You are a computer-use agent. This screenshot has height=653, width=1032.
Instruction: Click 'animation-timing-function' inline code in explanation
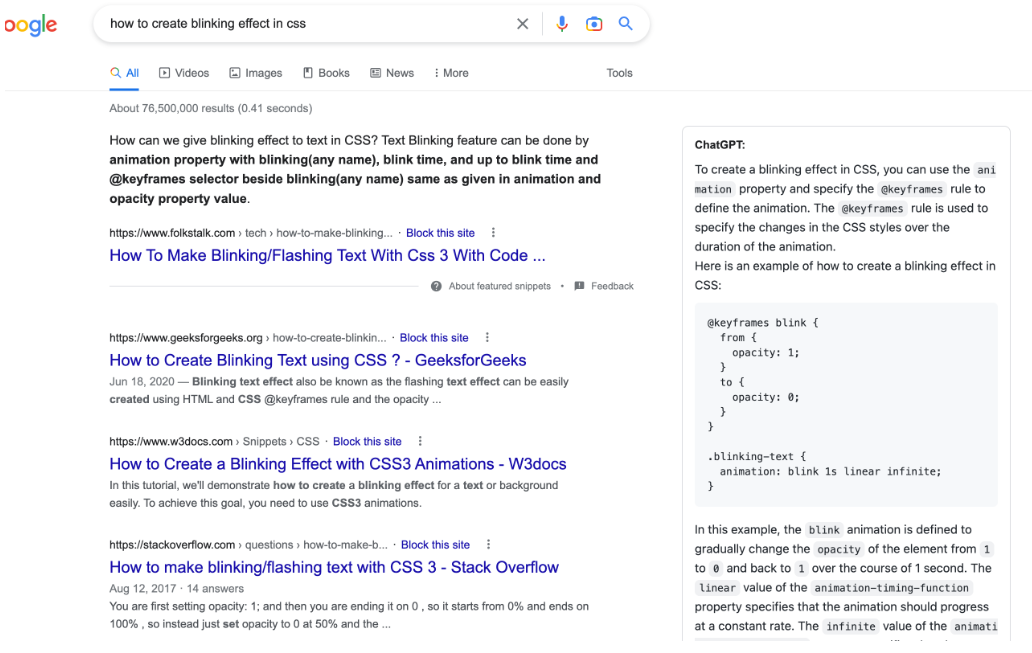[x=892, y=588]
